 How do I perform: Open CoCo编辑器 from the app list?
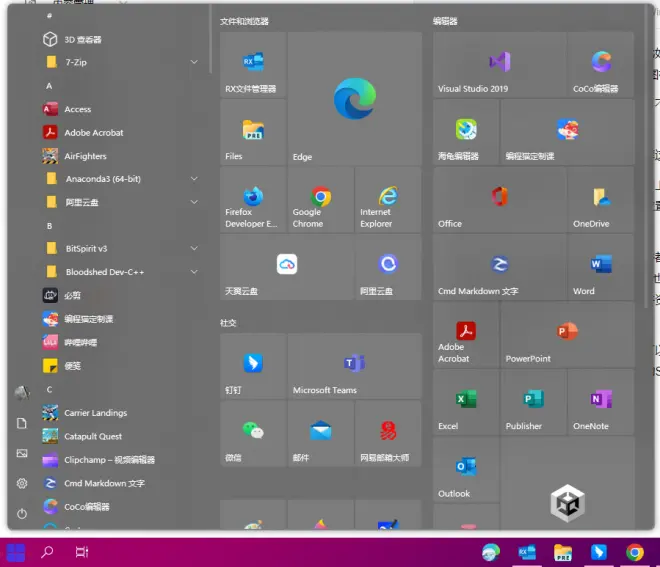point(120,507)
